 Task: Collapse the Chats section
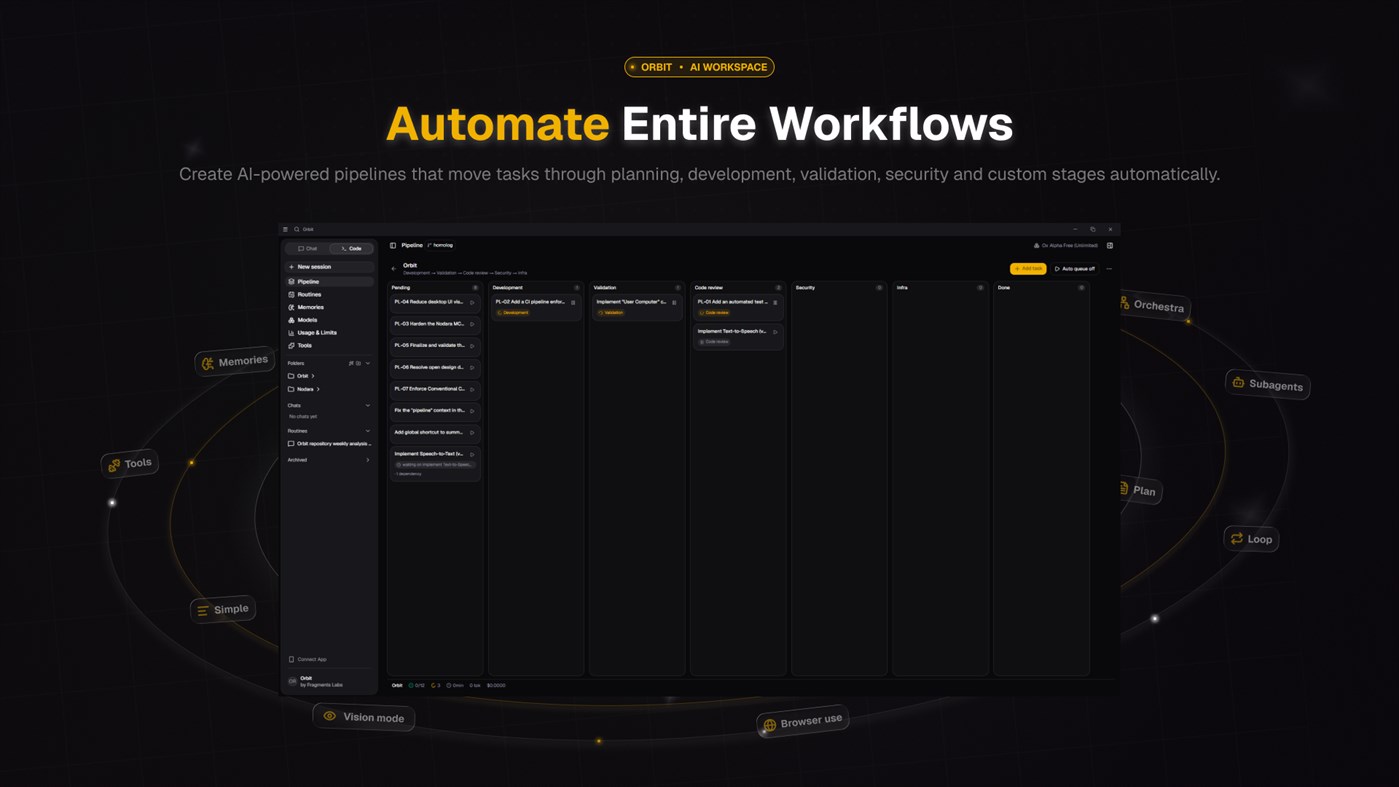368,405
